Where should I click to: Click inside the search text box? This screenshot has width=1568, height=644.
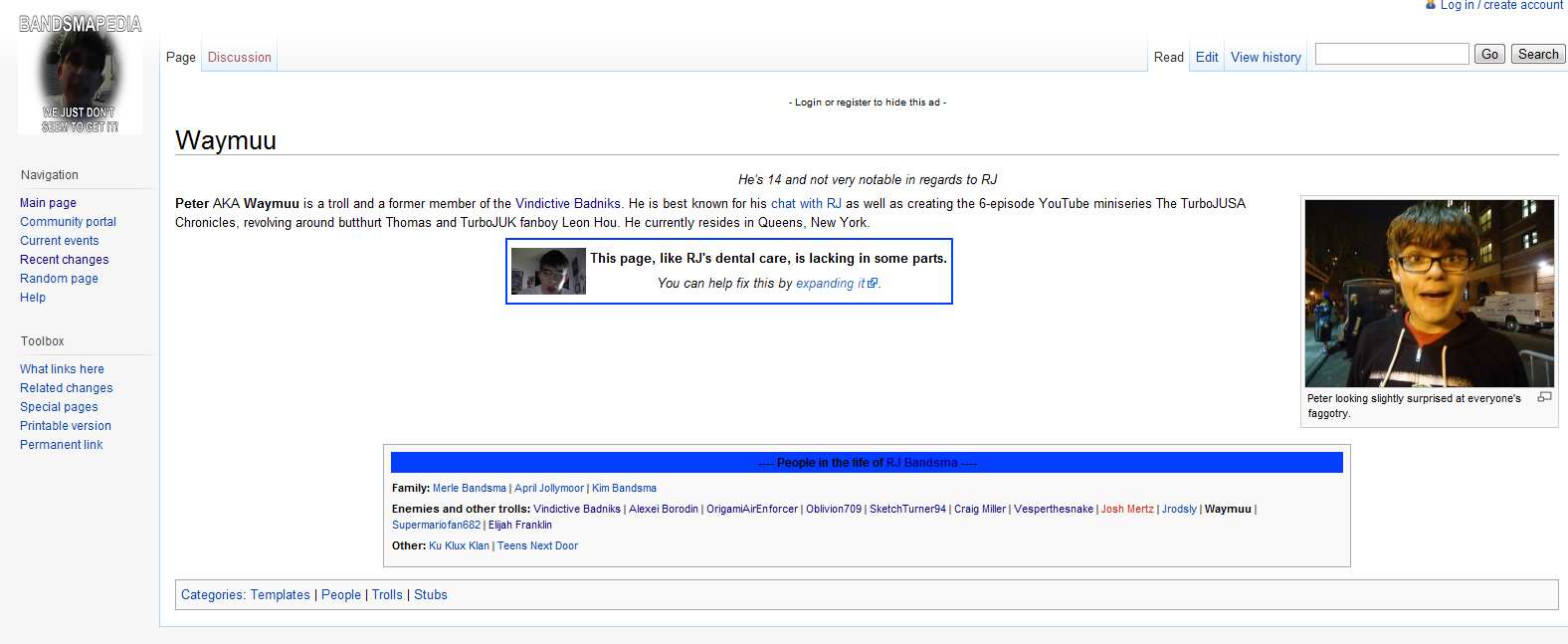click(1391, 55)
